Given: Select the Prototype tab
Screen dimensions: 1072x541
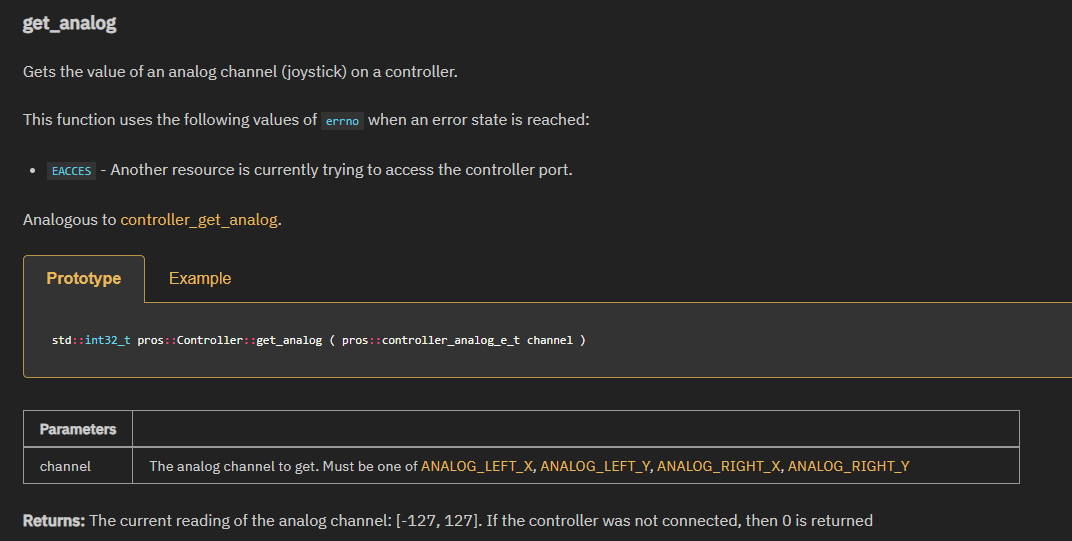Looking at the screenshot, I should coord(84,278).
